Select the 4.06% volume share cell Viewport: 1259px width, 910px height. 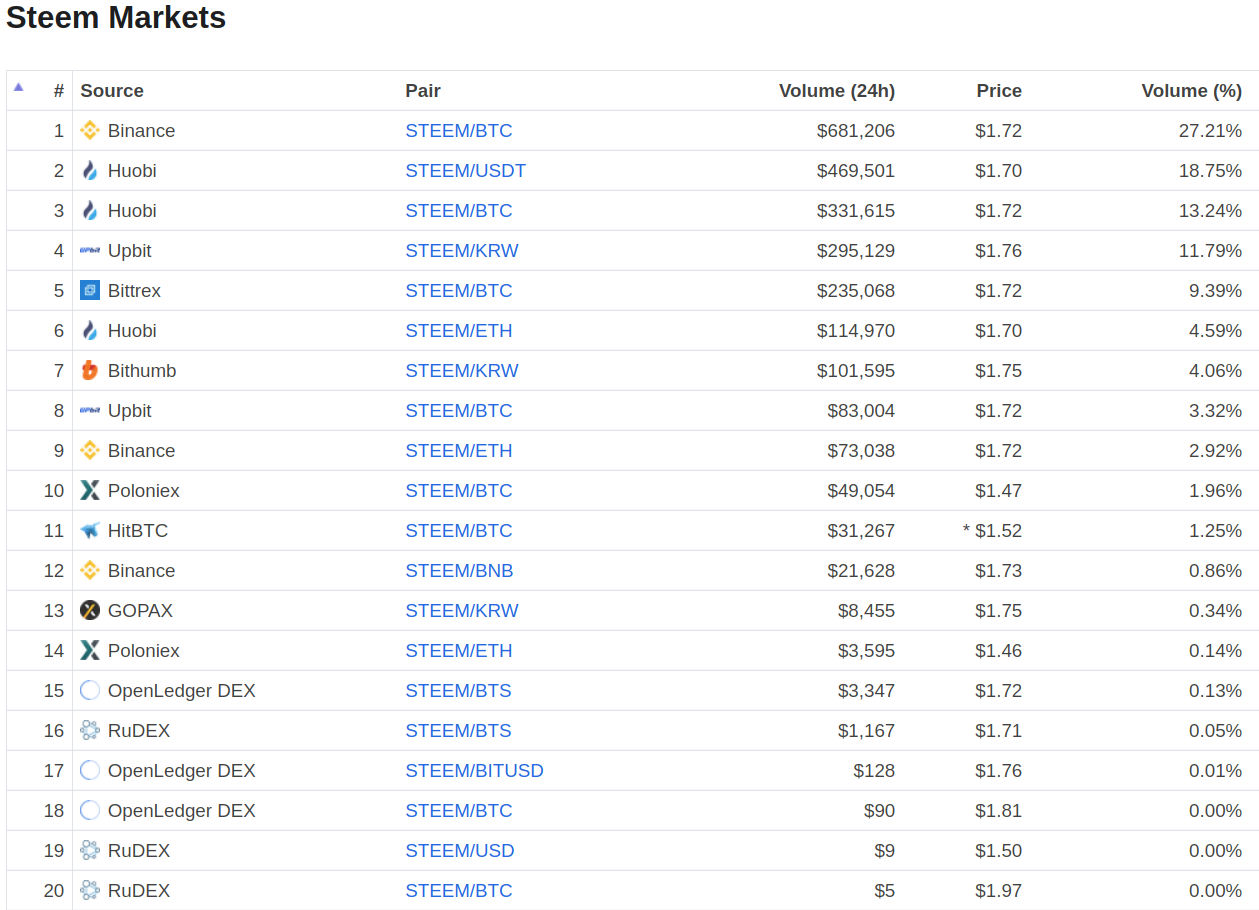[x=1215, y=370]
